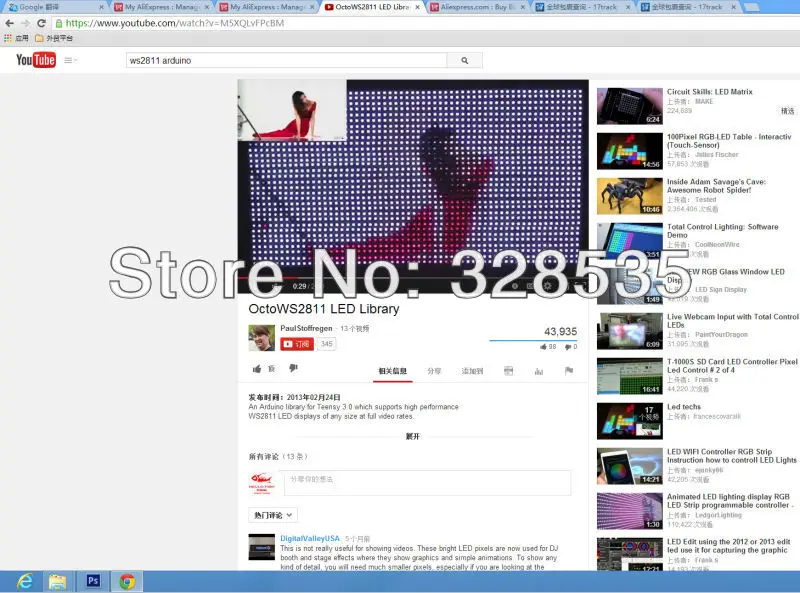Open the 热门评论 sort dropdown
Screen dimensions: 800x593
273,515
